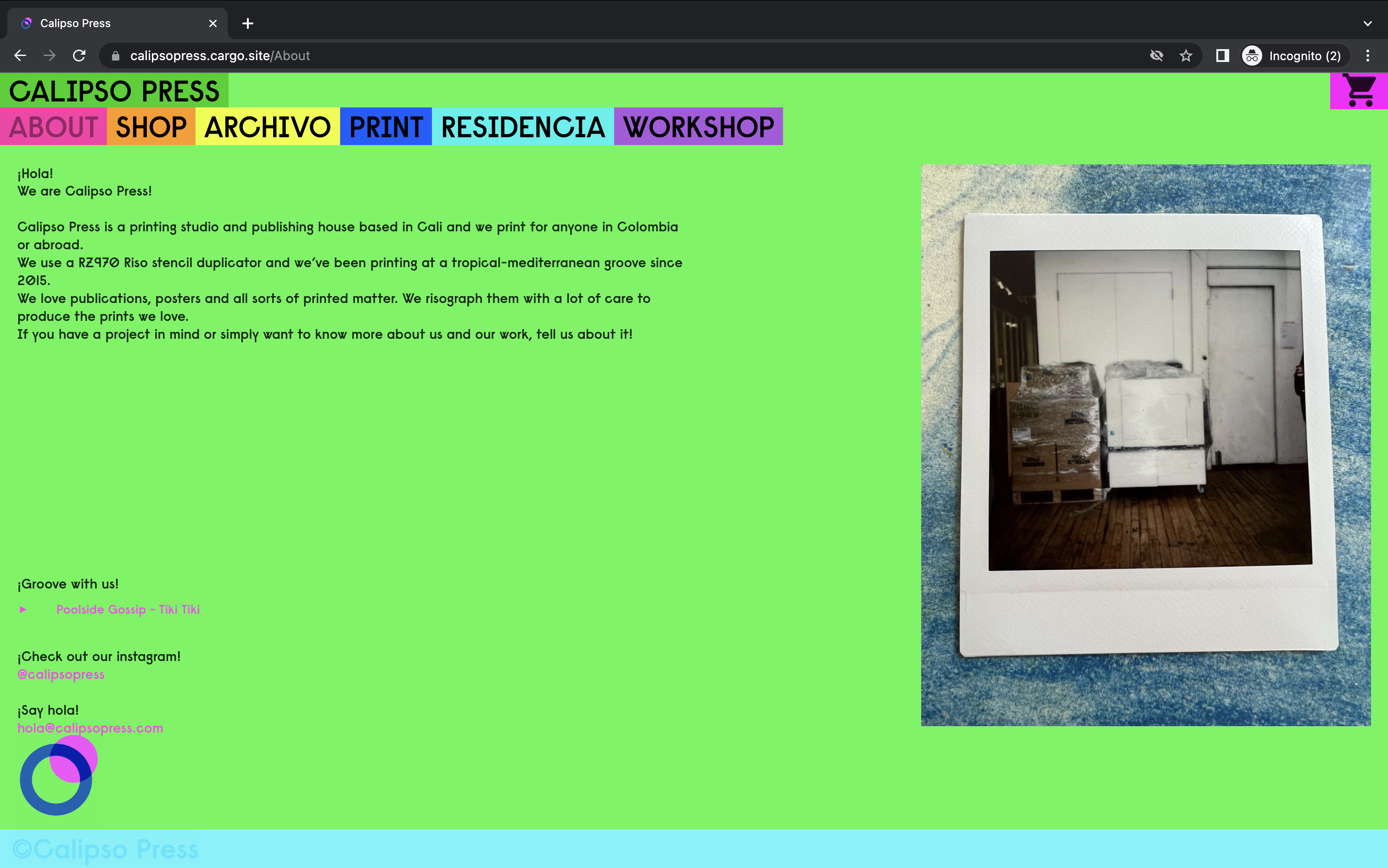Screen dimensions: 1388x868
Task: Click the '¡Say hola!' text
Action: 48,711
